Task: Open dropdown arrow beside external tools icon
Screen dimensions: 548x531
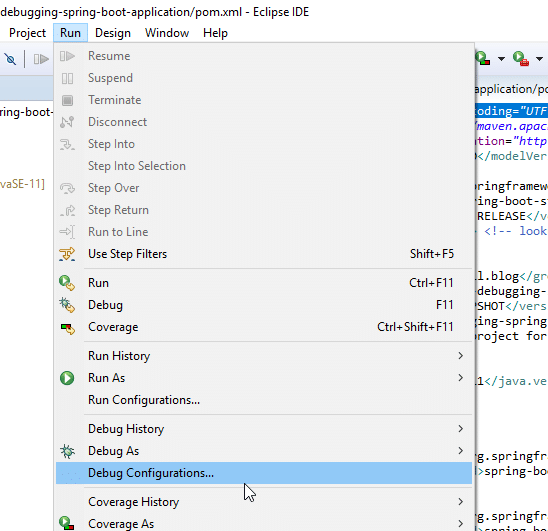Action: pos(539,59)
